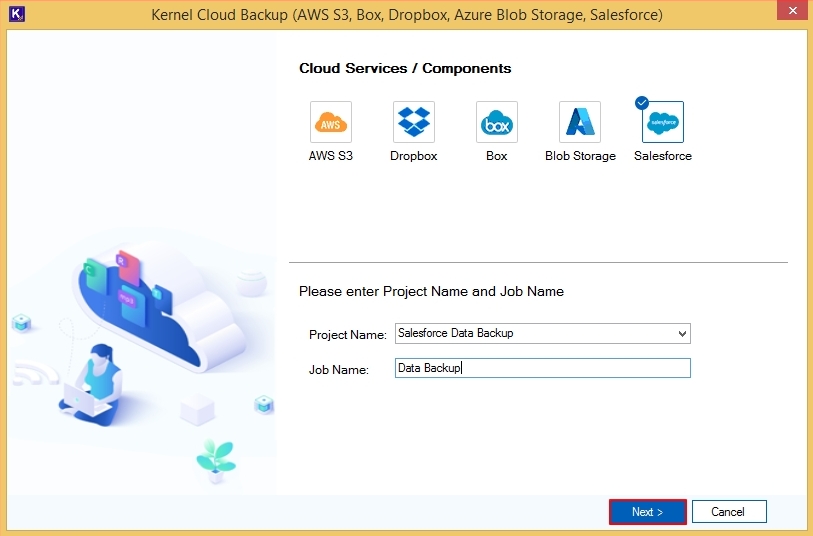Click the Blob Storage label text
Image resolution: width=813 pixels, height=536 pixels.
click(580, 156)
